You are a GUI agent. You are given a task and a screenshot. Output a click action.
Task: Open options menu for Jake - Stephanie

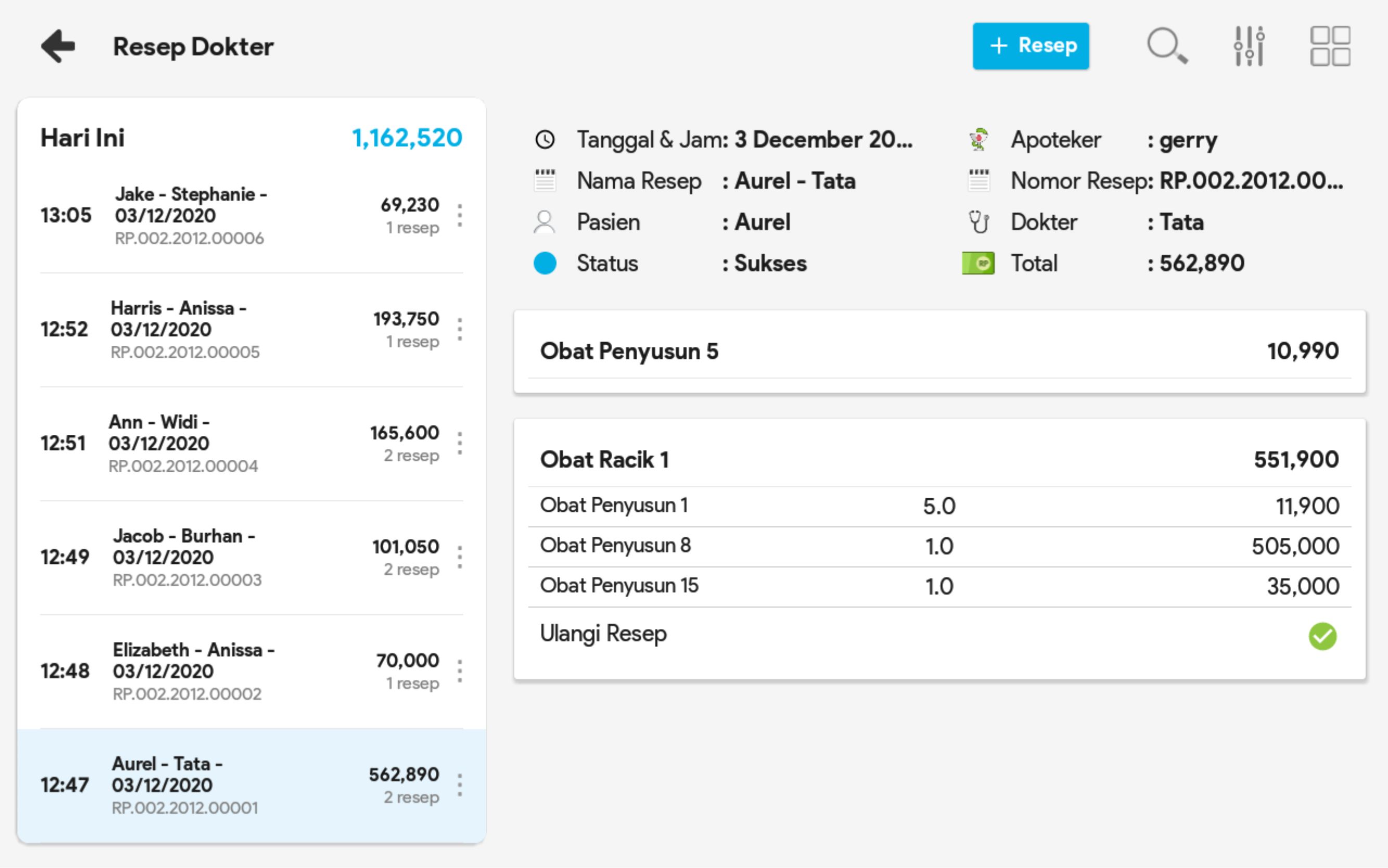click(460, 215)
